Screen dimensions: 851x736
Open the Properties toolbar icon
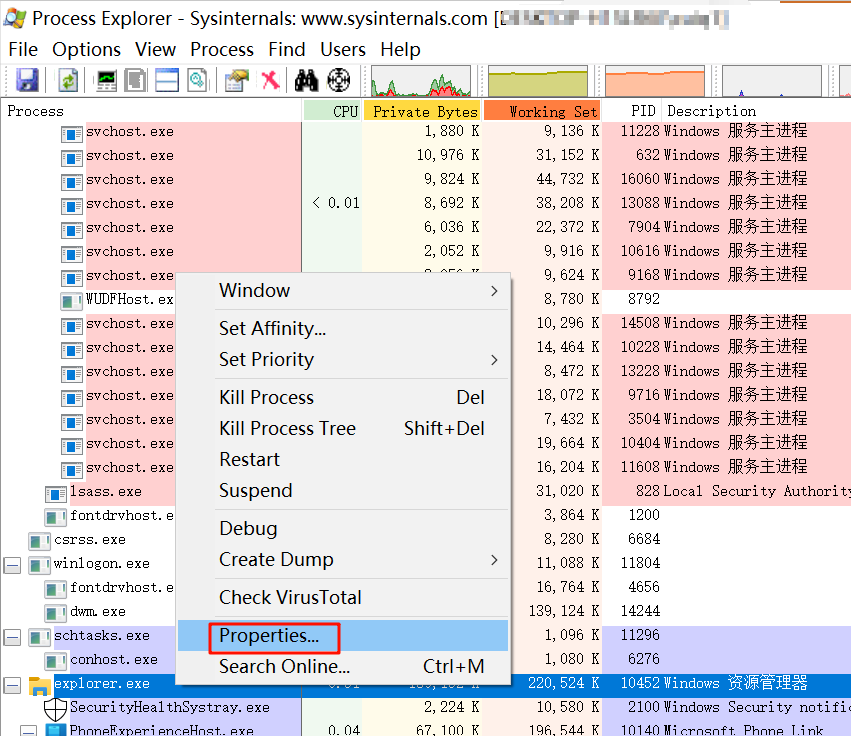(x=237, y=80)
